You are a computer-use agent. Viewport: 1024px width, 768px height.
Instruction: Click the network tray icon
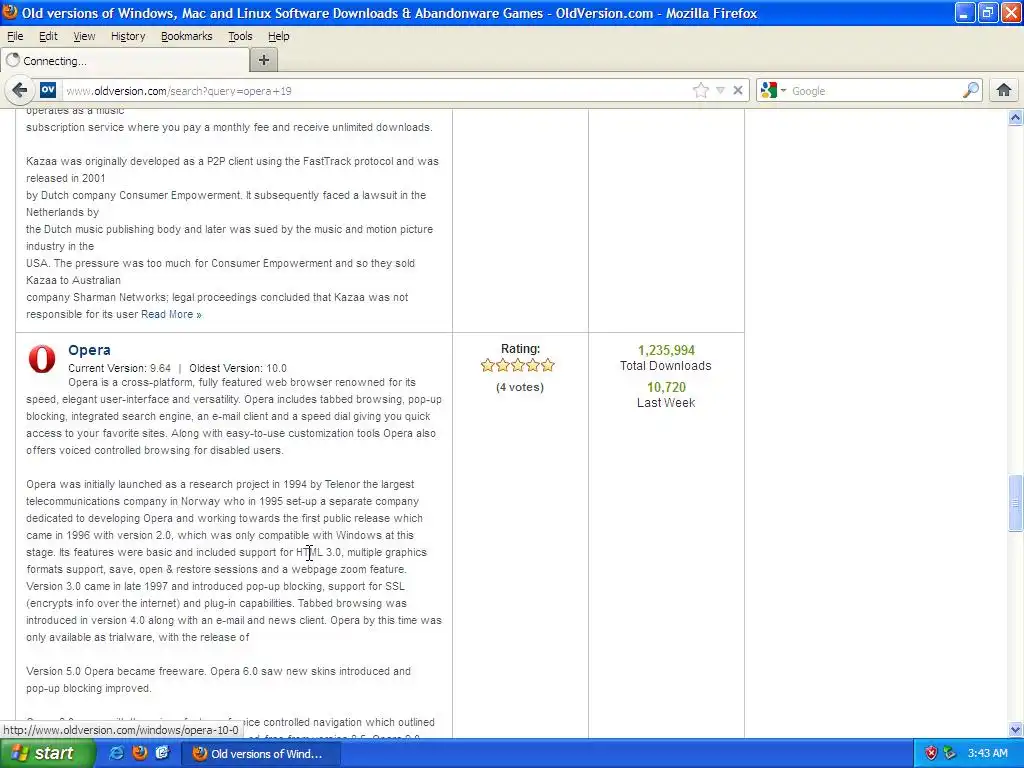[x=950, y=753]
